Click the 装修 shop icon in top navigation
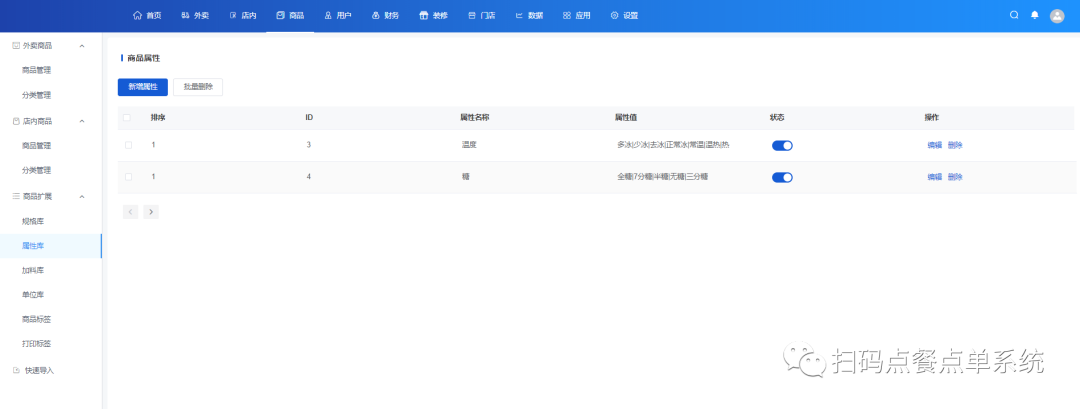Image resolution: width=1080 pixels, height=409 pixels. pos(424,16)
